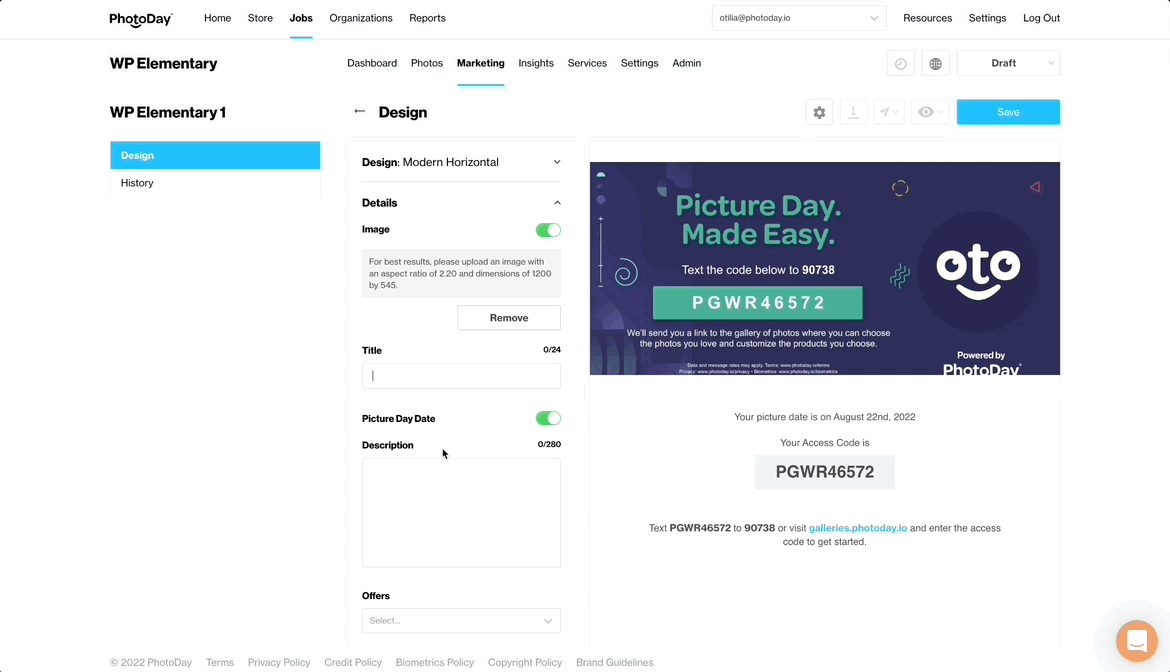Open design settings with gear icon

click(819, 113)
